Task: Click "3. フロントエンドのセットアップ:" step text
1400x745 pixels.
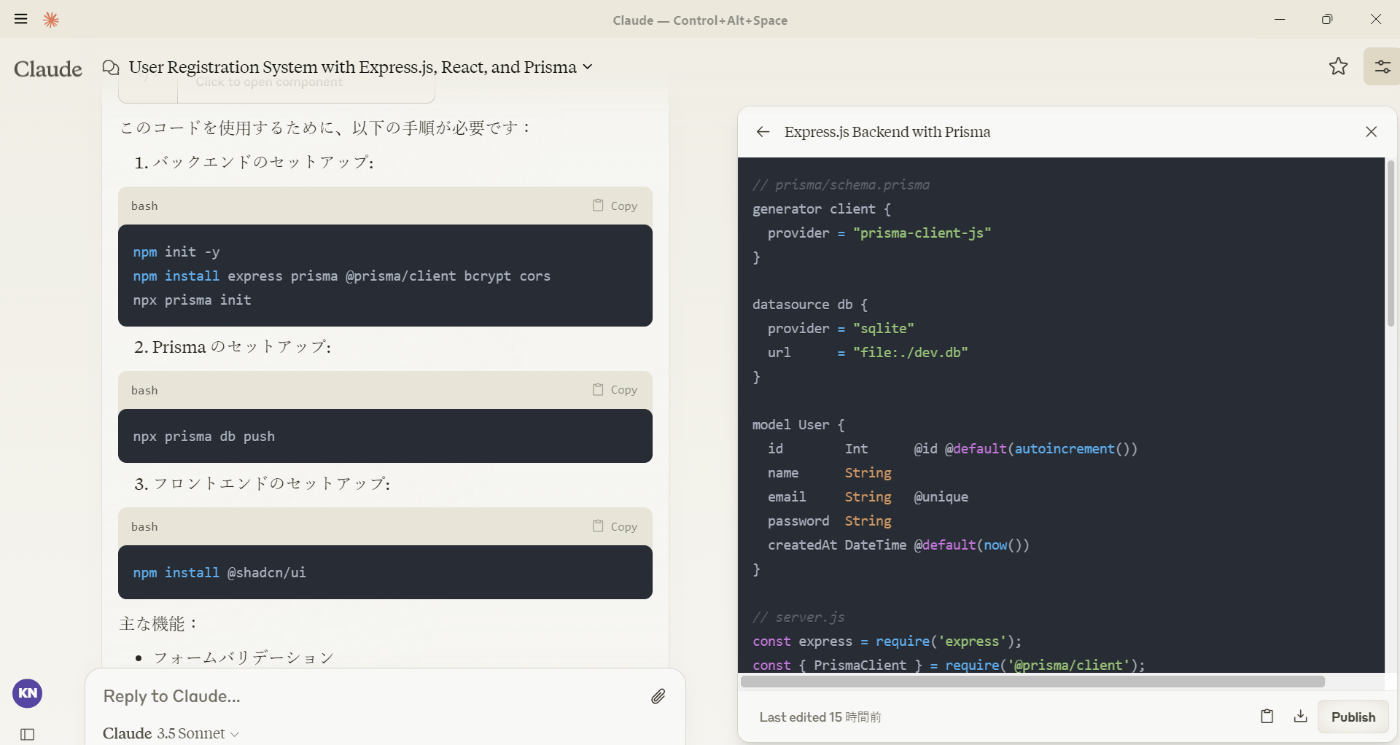Action: point(262,483)
